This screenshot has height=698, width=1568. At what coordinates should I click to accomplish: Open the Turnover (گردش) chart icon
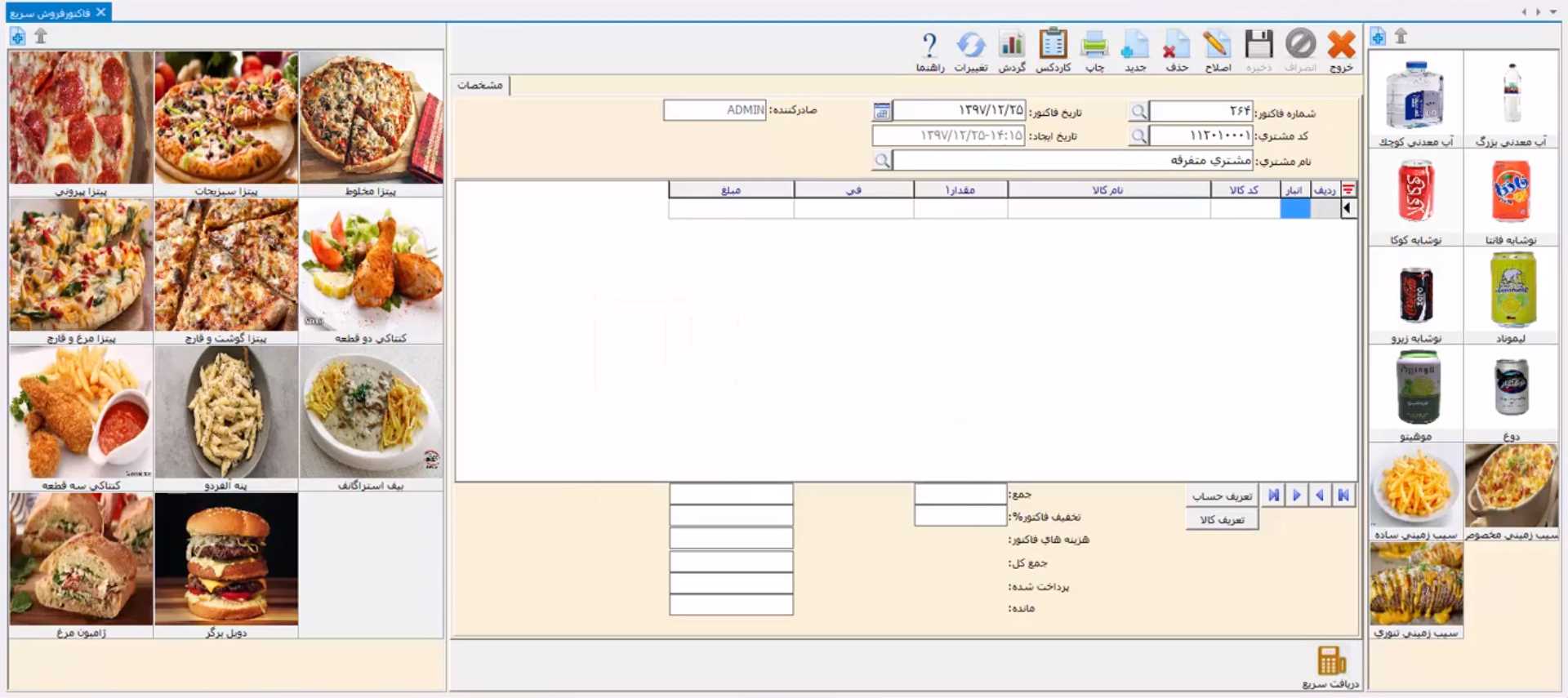[1012, 49]
